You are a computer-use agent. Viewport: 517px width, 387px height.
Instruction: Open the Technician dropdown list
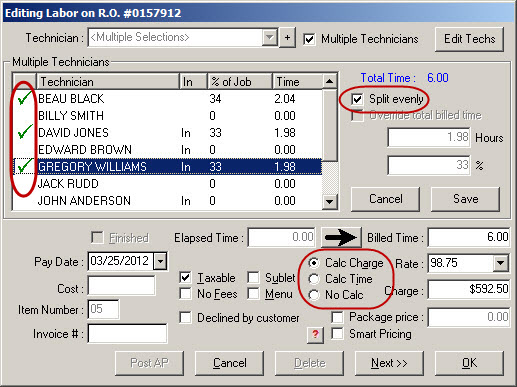pos(269,37)
